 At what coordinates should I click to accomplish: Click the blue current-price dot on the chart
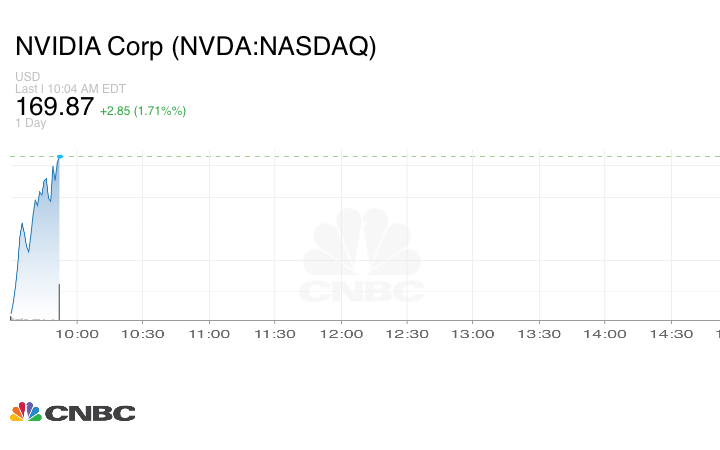(x=60, y=156)
